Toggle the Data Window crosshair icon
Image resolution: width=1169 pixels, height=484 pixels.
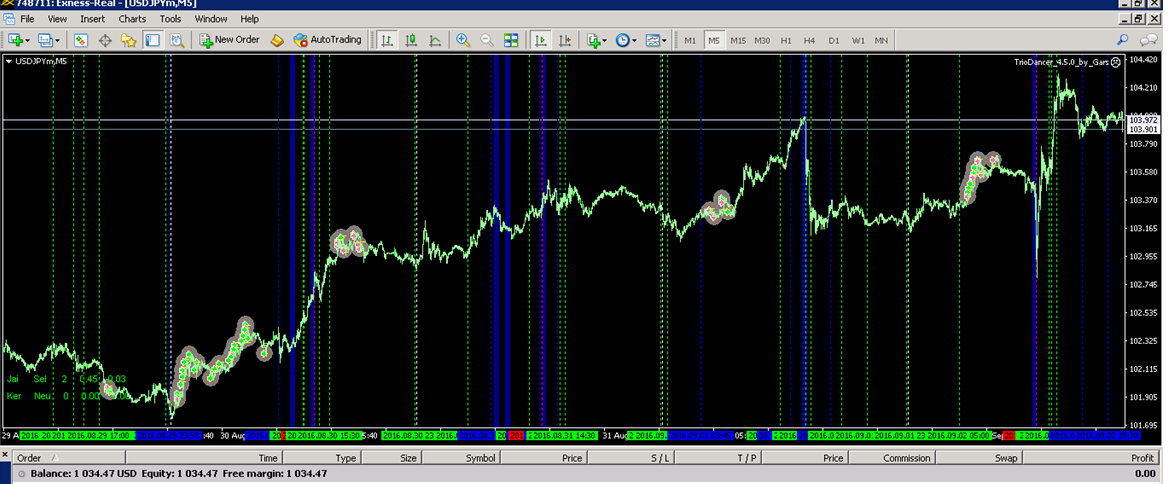tap(105, 40)
